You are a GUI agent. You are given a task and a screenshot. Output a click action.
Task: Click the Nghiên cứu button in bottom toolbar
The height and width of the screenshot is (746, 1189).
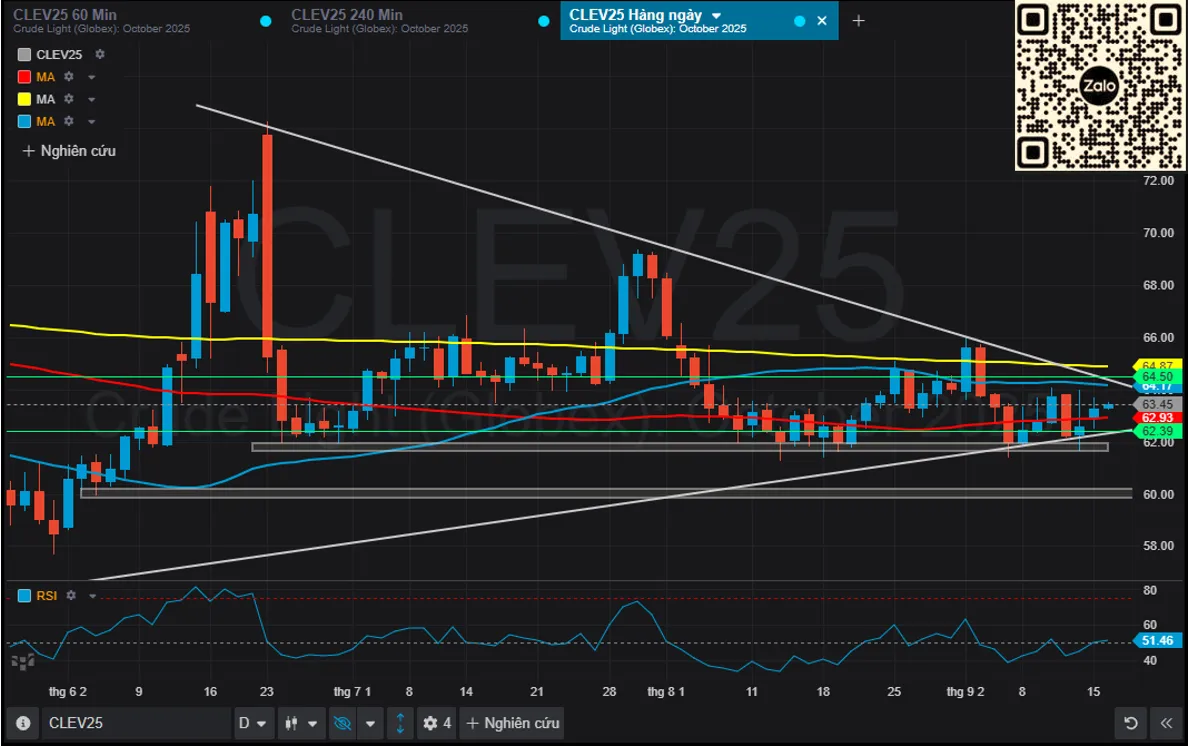point(511,722)
